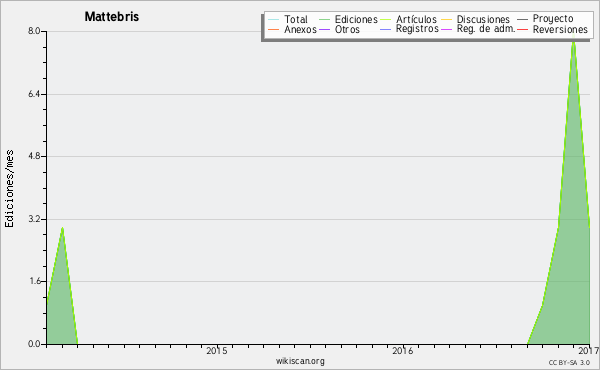Click the Anexos legend entry
The height and width of the screenshot is (370, 600).
tap(292, 29)
